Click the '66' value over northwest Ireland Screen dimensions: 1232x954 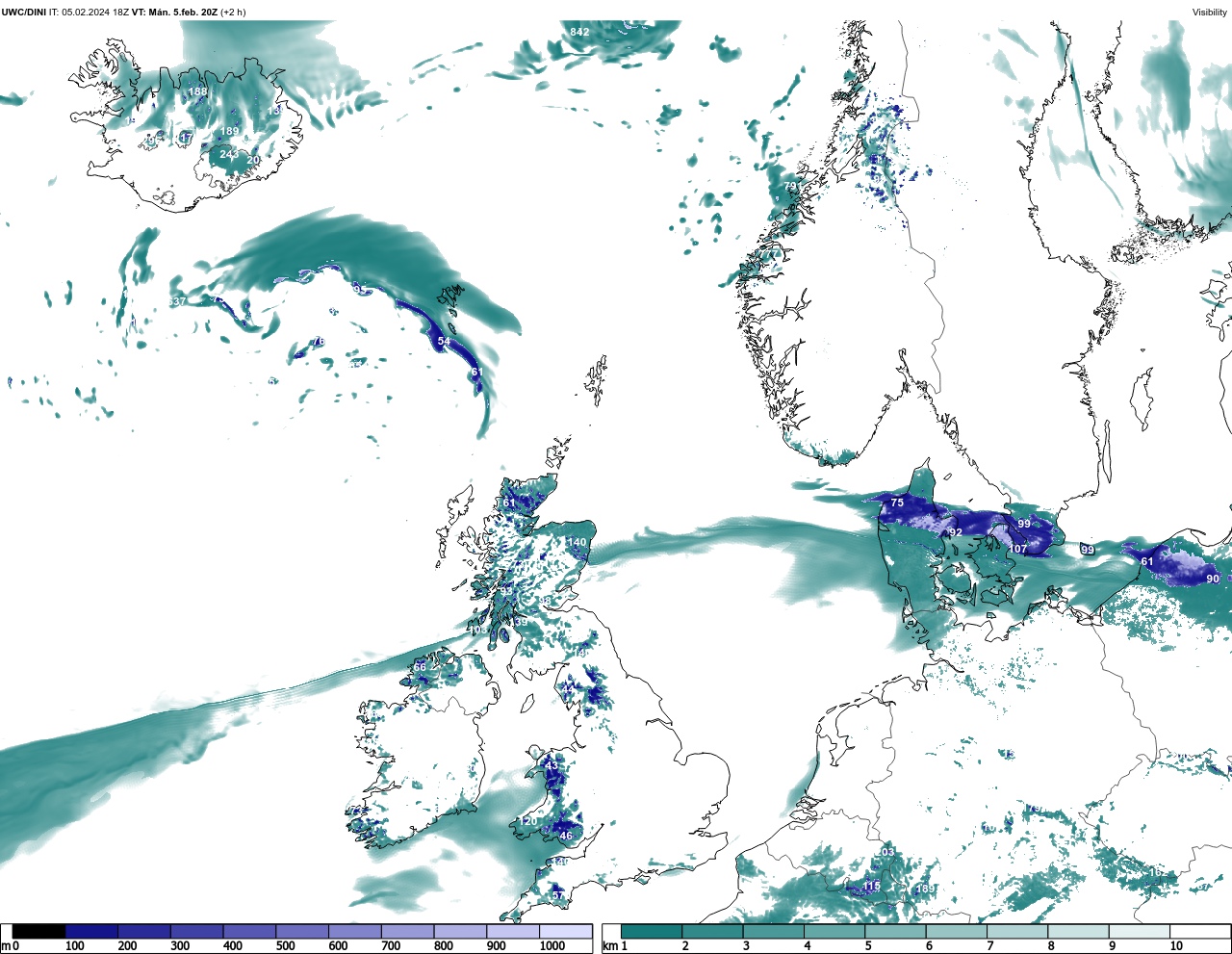pyautogui.click(x=420, y=667)
